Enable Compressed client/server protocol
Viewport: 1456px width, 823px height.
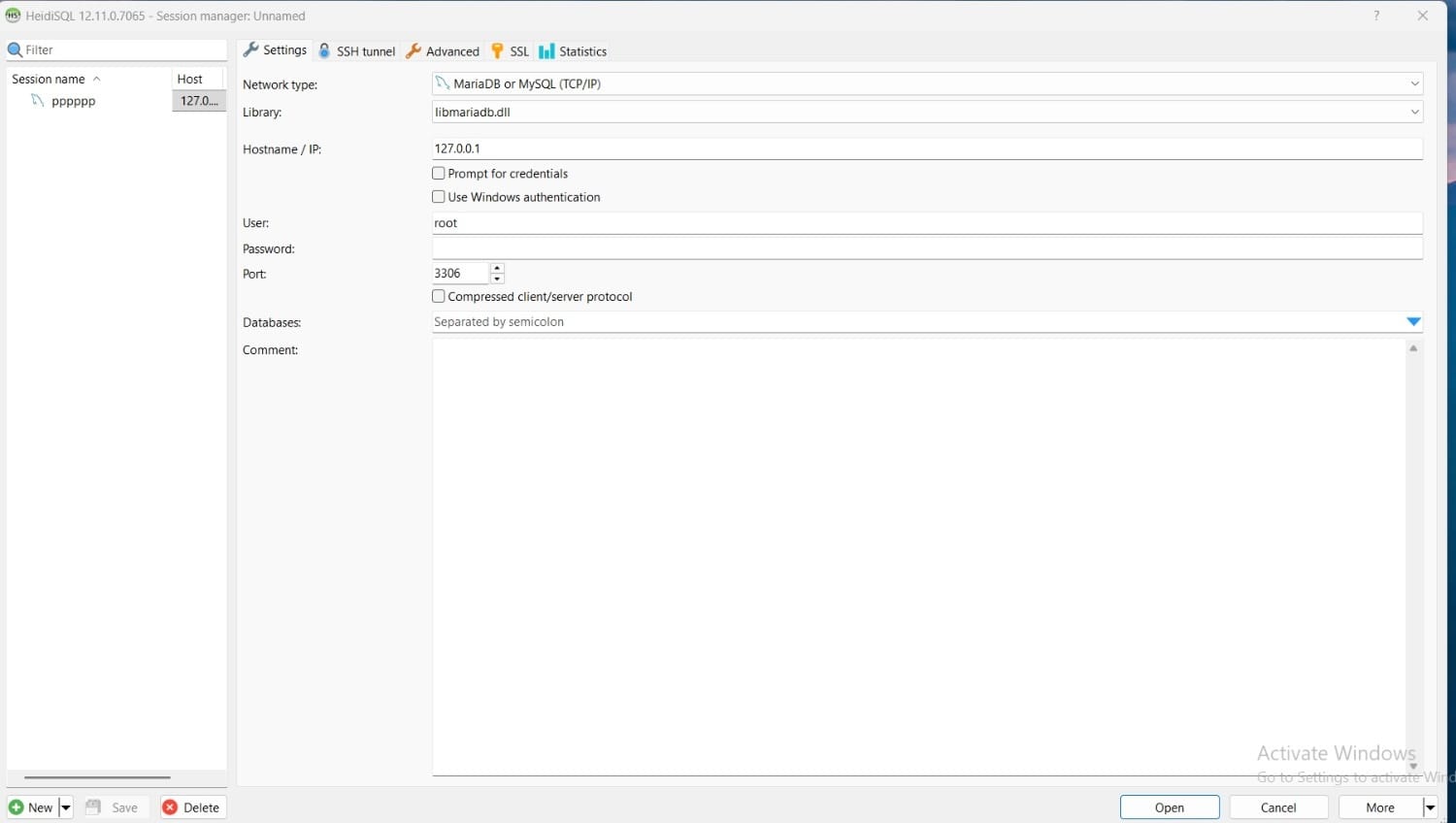pos(439,297)
